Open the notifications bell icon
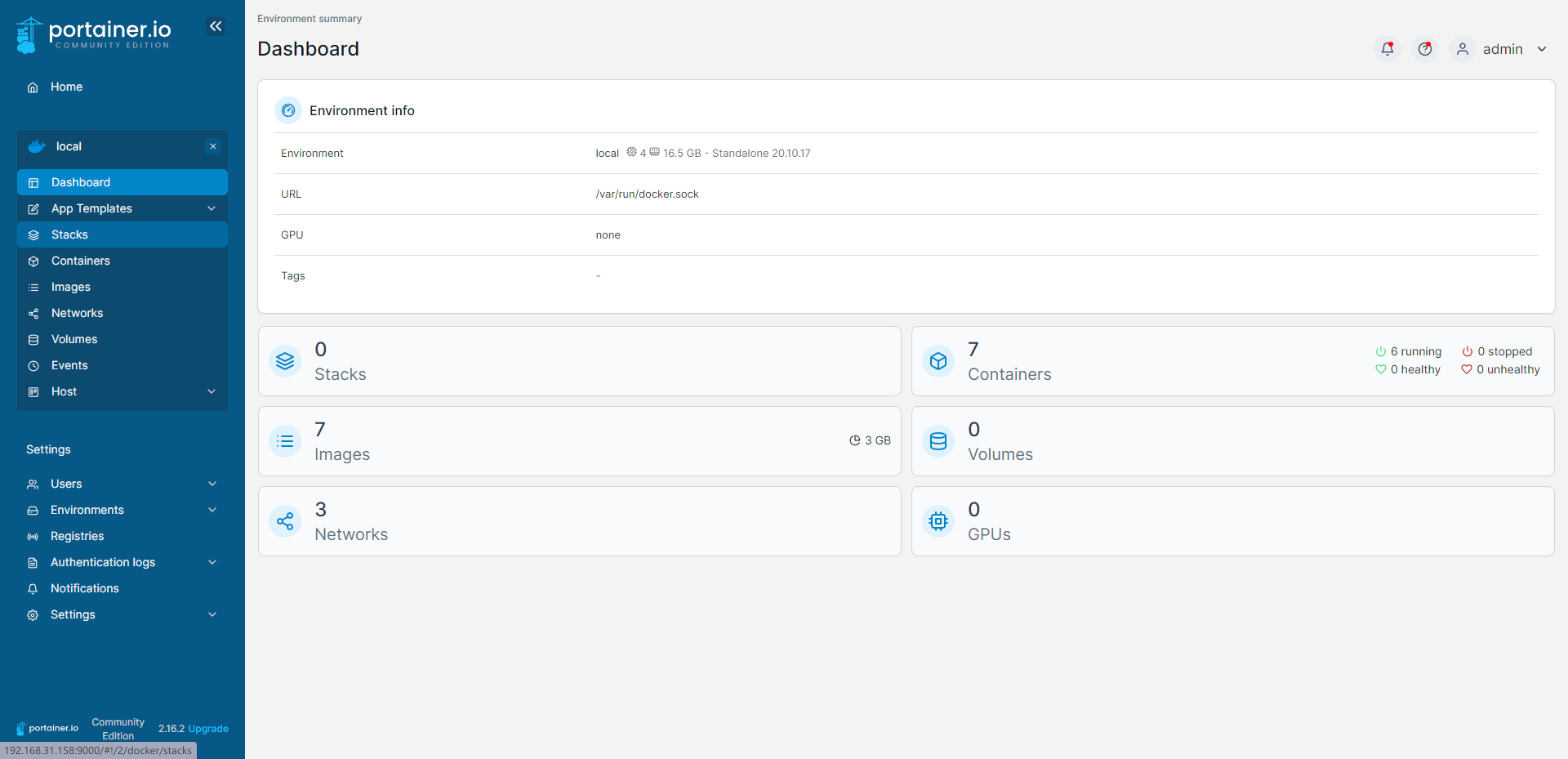This screenshot has height=759, width=1568. pyautogui.click(x=1388, y=49)
